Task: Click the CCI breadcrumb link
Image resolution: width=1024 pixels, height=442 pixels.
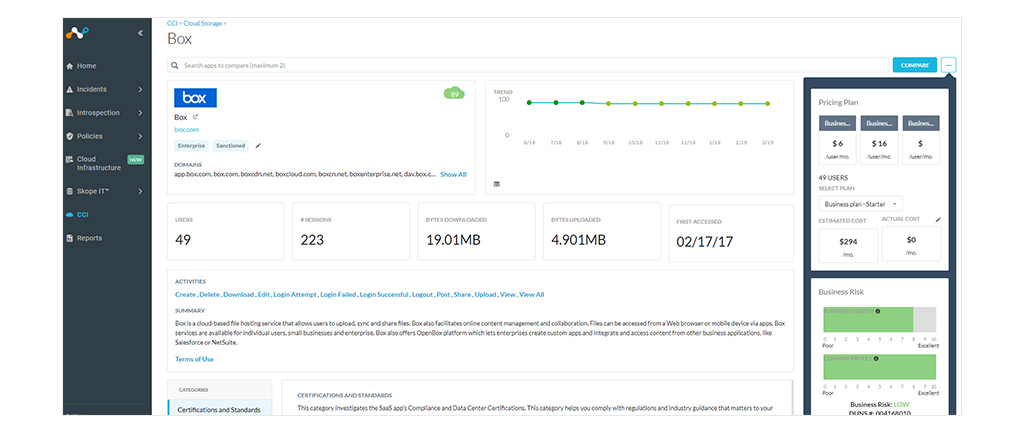Action: [172, 24]
